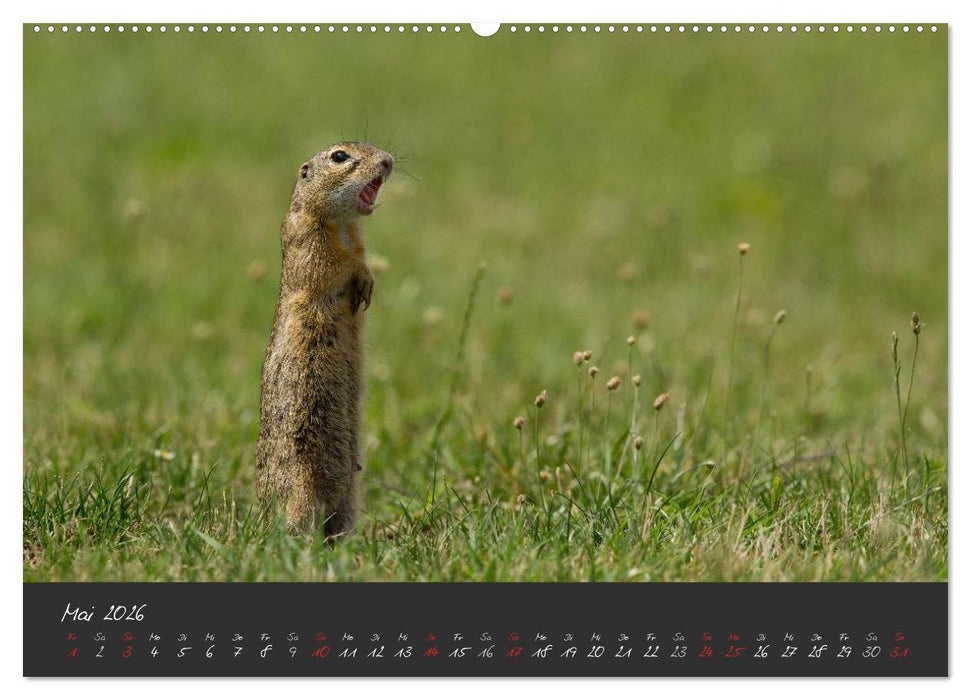971x700 pixels.
Task: Select the red holiday date 1 in May
Action: pyautogui.click(x=71, y=654)
